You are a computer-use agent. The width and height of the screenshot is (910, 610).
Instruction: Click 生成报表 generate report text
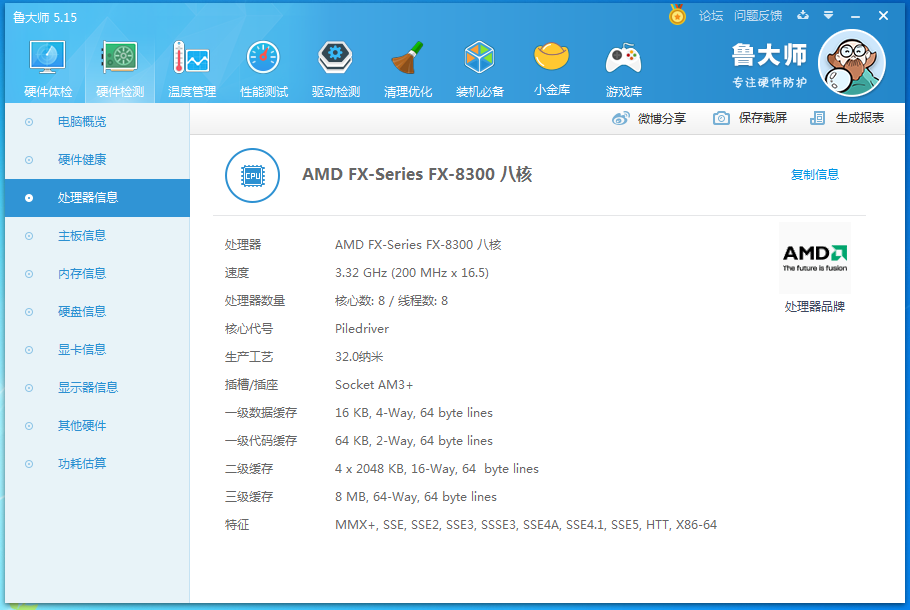click(x=860, y=118)
